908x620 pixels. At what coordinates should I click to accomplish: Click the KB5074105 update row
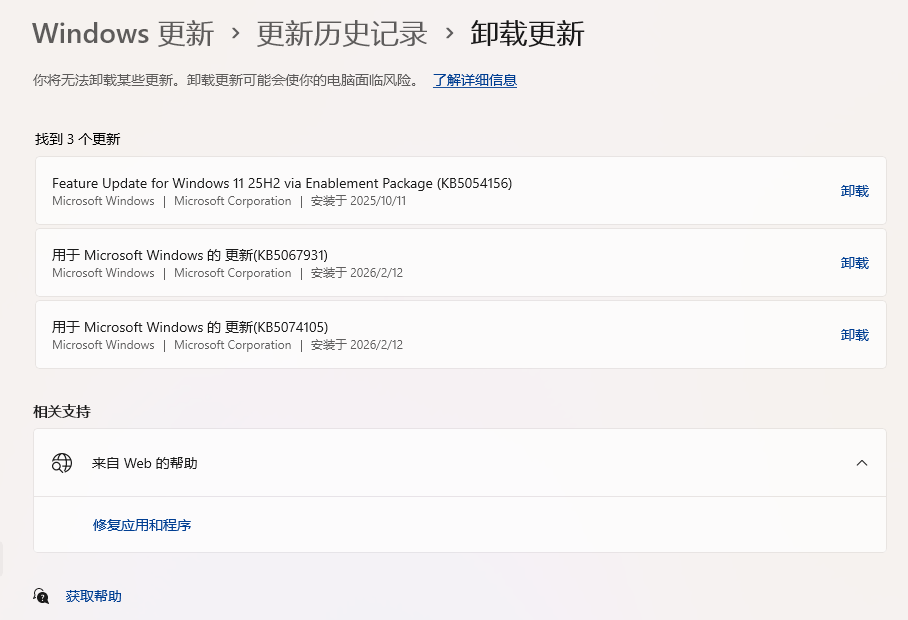[x=400, y=335]
